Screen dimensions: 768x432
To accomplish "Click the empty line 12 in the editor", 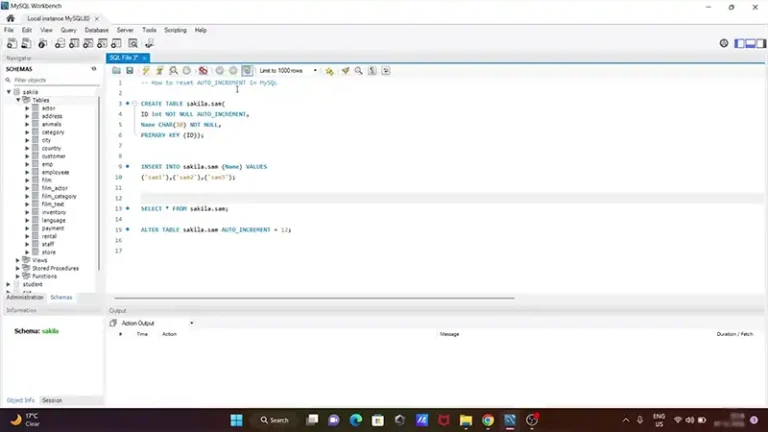I will coord(451,198).
